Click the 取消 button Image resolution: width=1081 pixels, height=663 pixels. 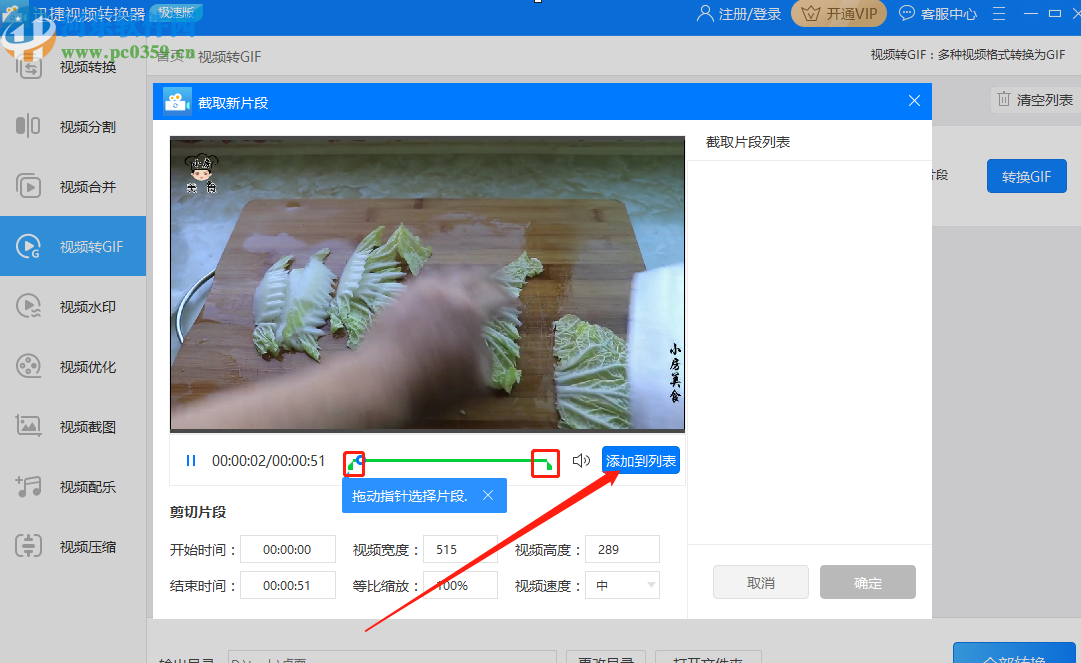click(760, 582)
